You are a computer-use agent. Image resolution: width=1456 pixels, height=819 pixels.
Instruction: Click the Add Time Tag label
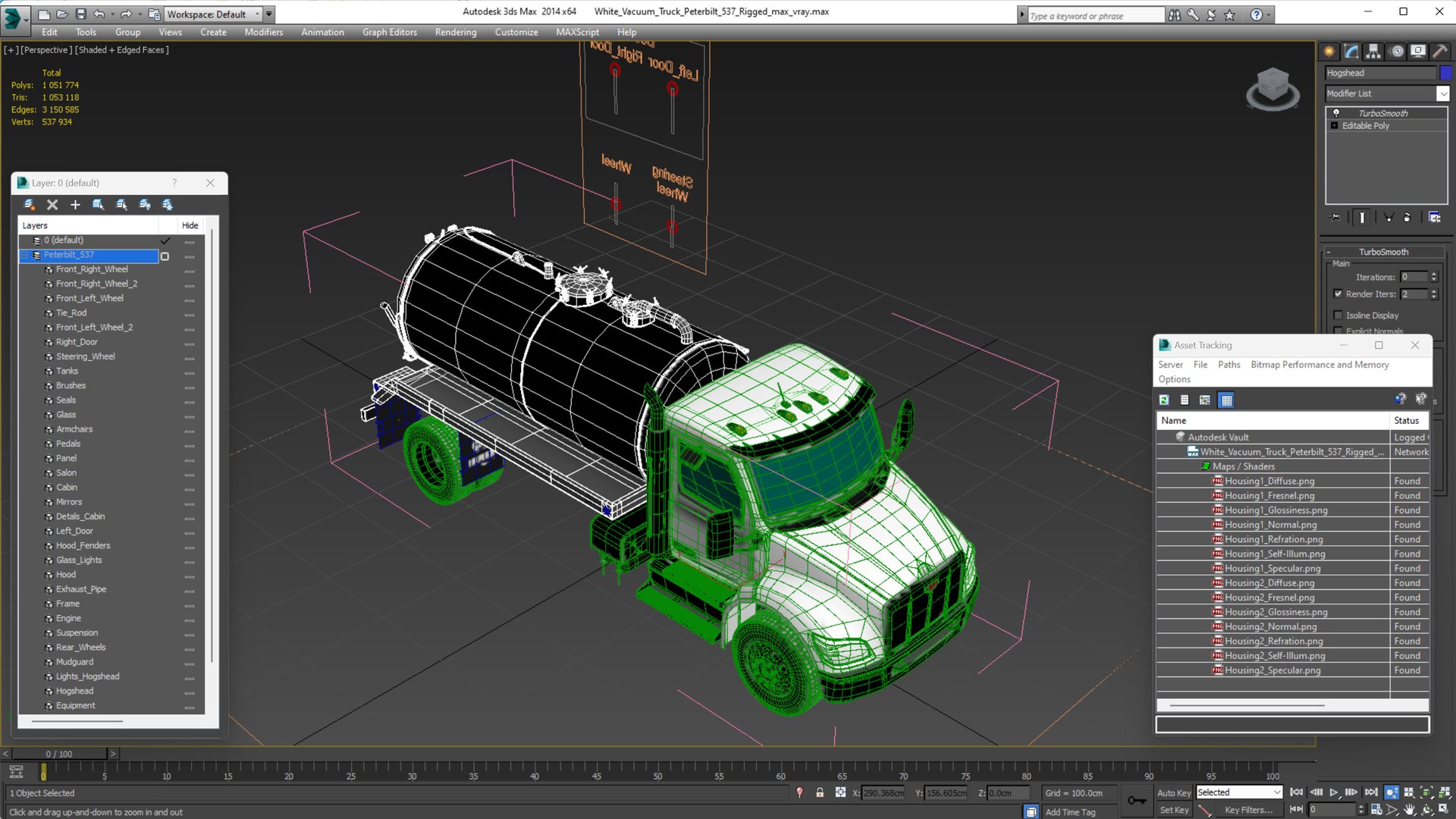pos(1070,812)
